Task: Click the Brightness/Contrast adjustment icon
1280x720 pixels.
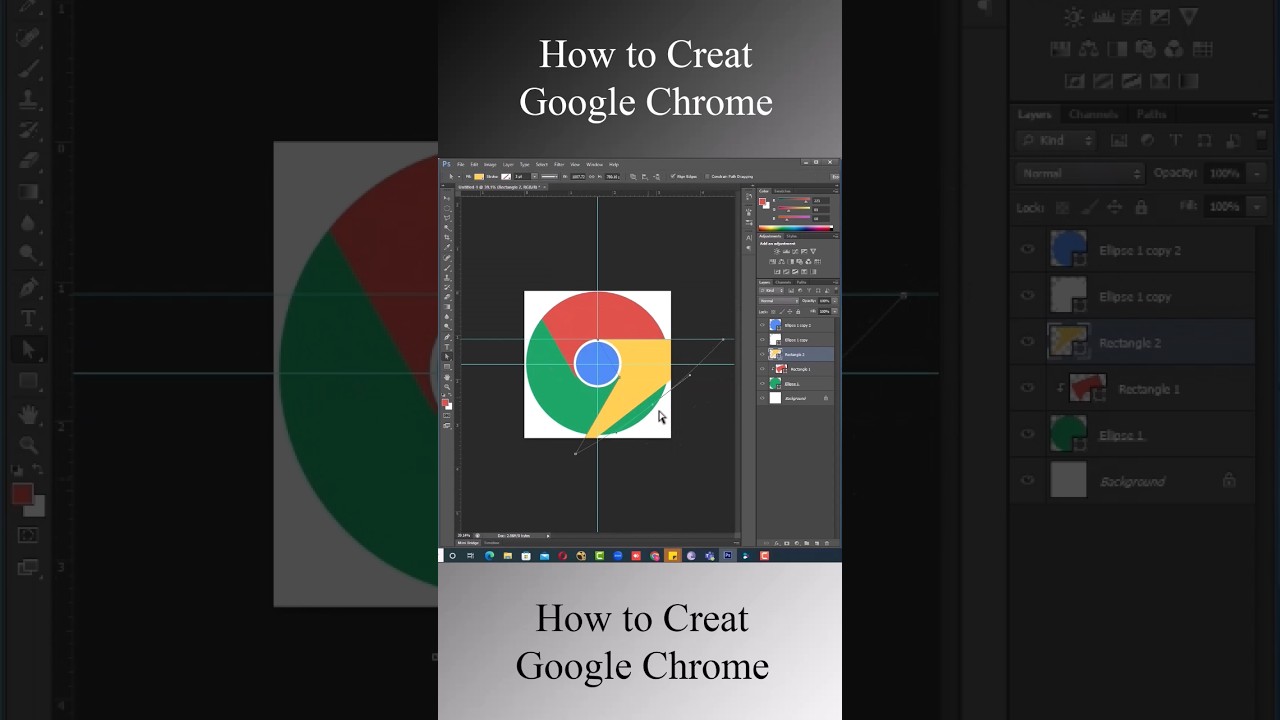Action: [x=777, y=251]
